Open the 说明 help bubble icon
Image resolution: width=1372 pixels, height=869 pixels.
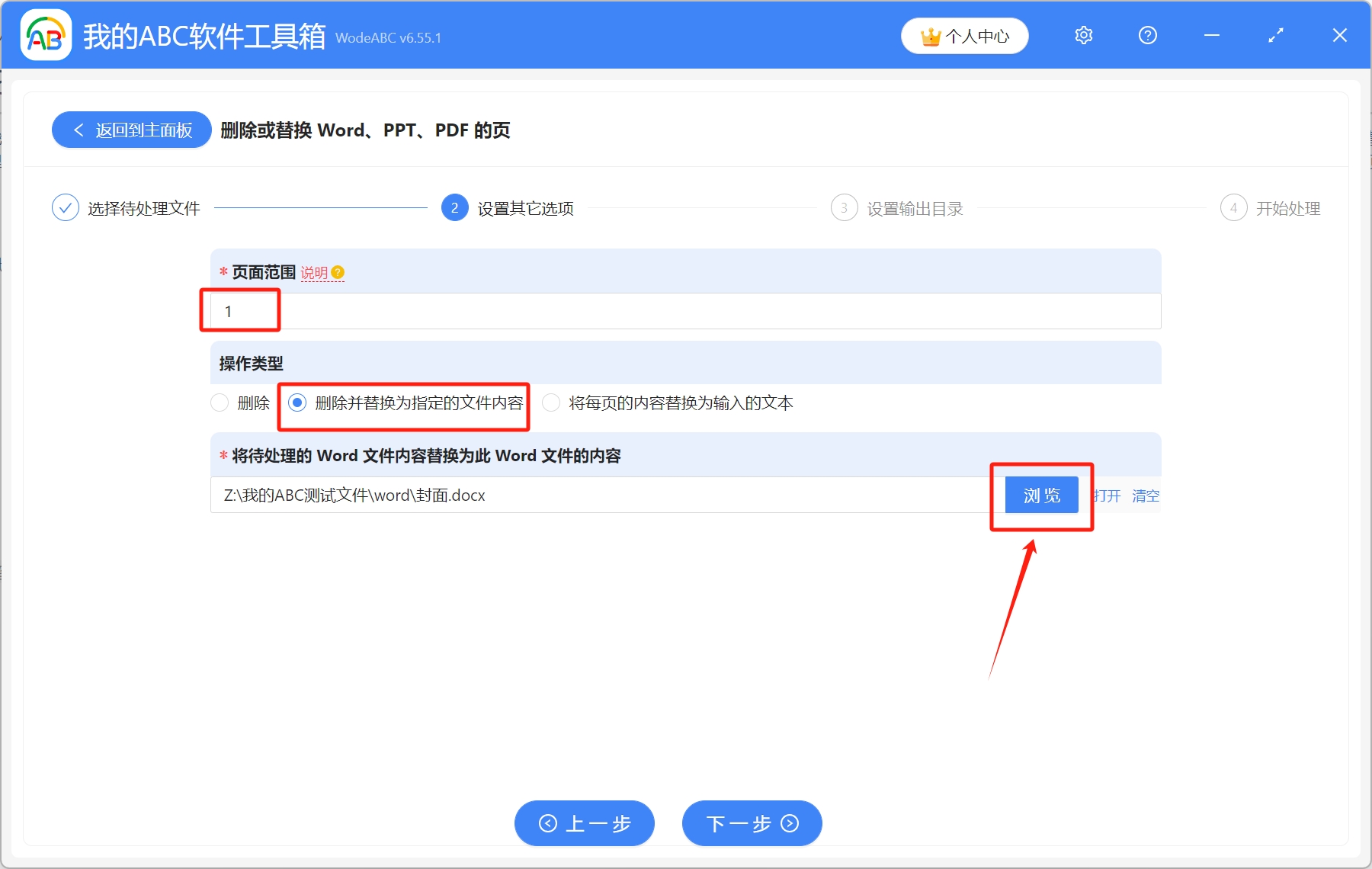pyautogui.click(x=338, y=271)
